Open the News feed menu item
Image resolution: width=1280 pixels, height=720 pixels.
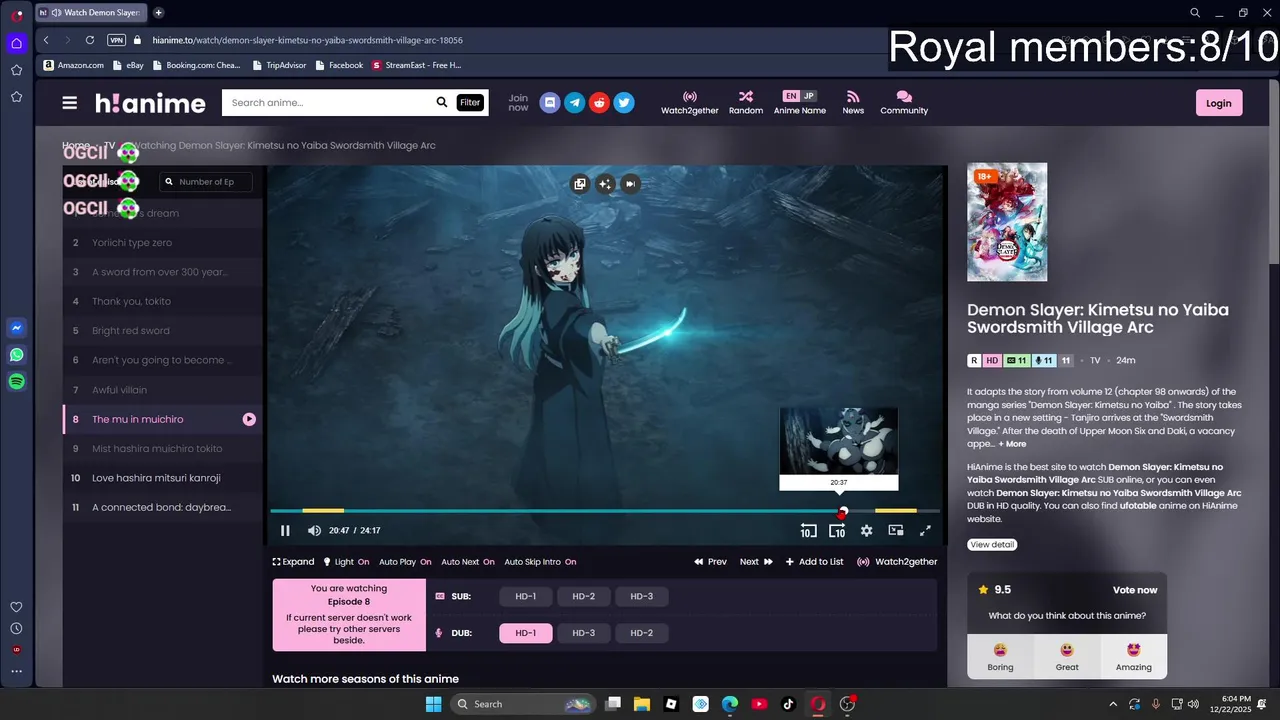coord(853,103)
